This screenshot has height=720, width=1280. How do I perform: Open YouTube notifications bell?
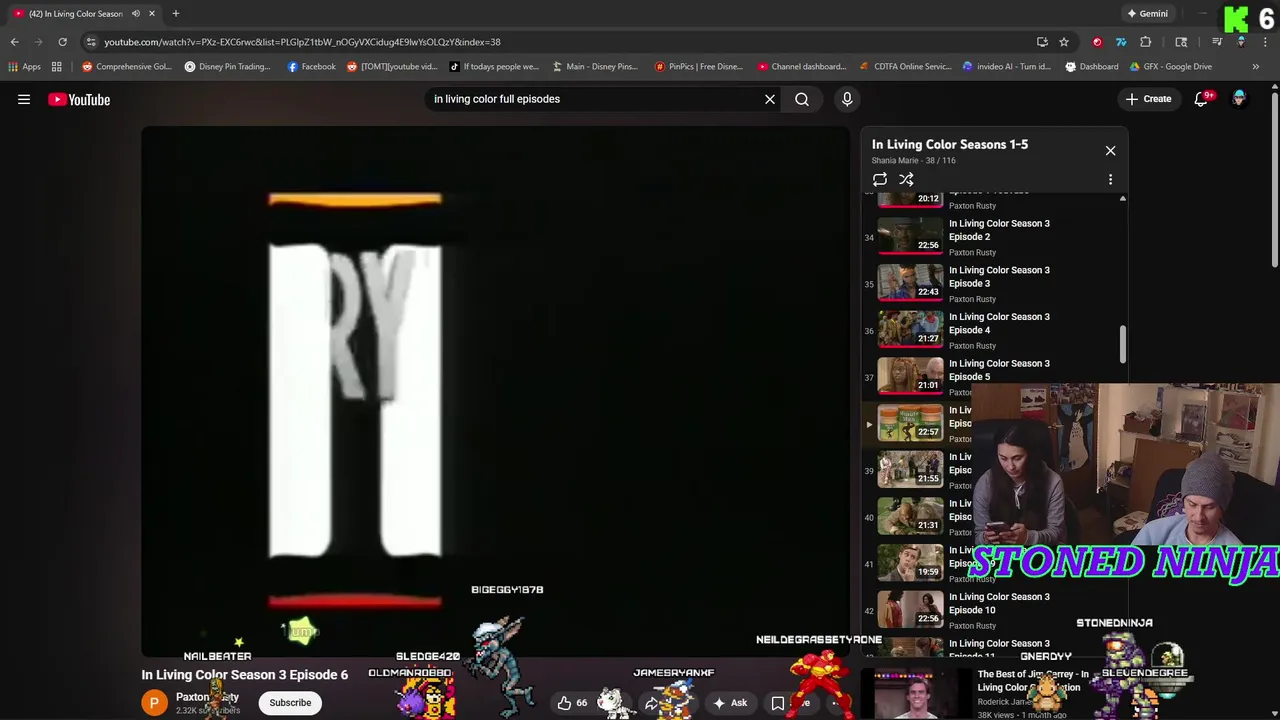click(x=1202, y=99)
